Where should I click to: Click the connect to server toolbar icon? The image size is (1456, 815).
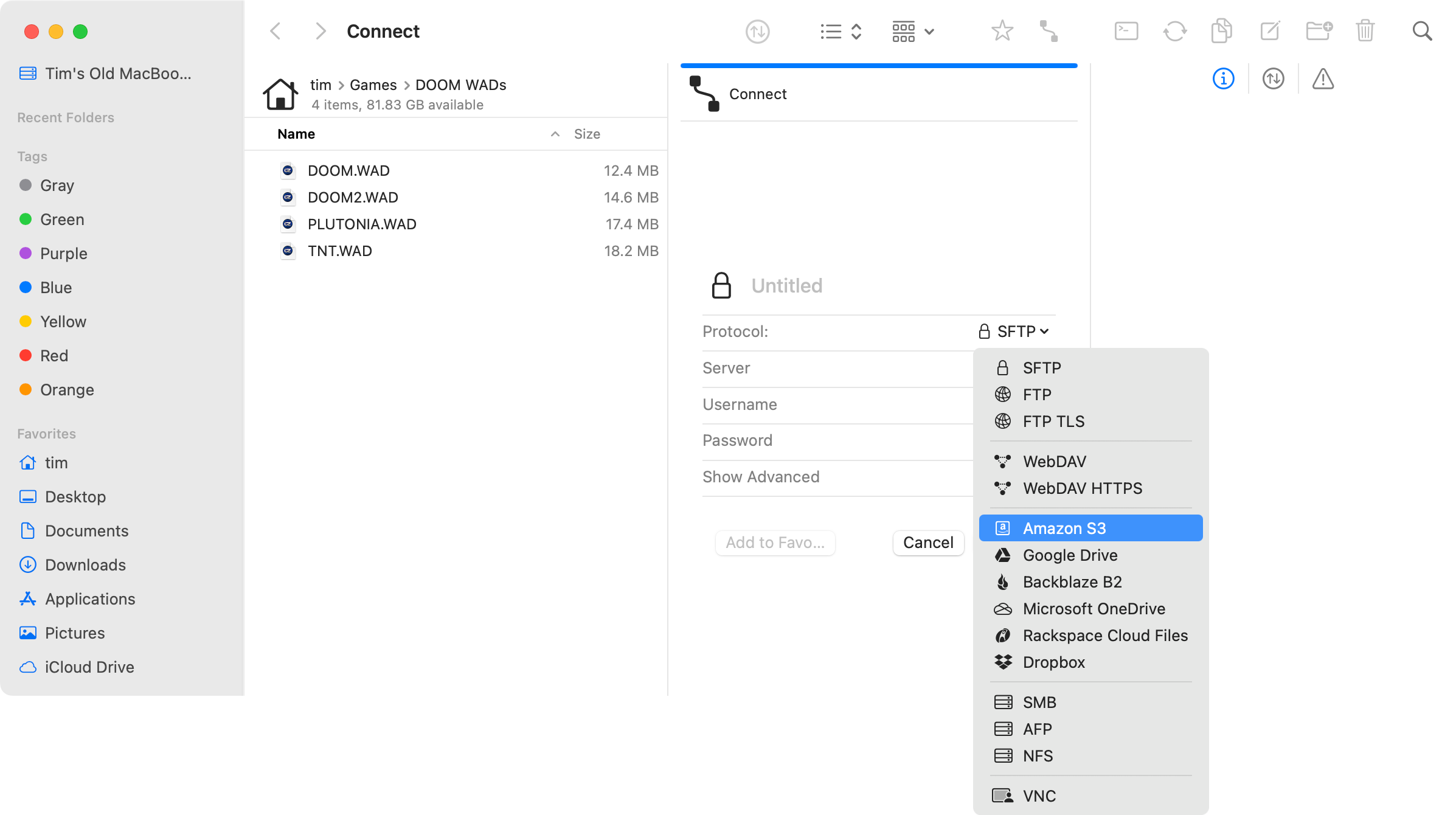[x=1049, y=31]
